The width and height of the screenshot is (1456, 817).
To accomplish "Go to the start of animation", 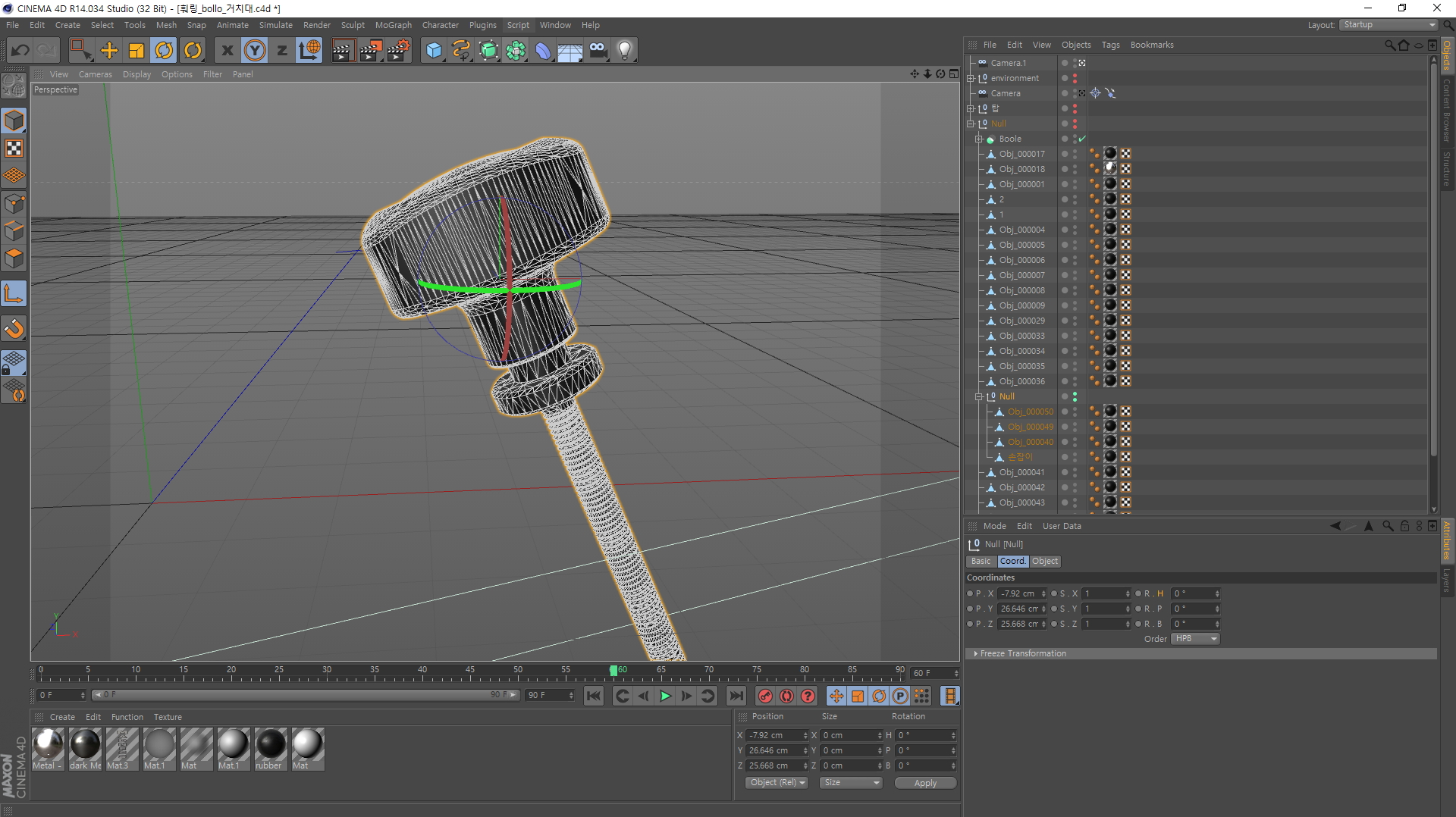I will [x=594, y=696].
